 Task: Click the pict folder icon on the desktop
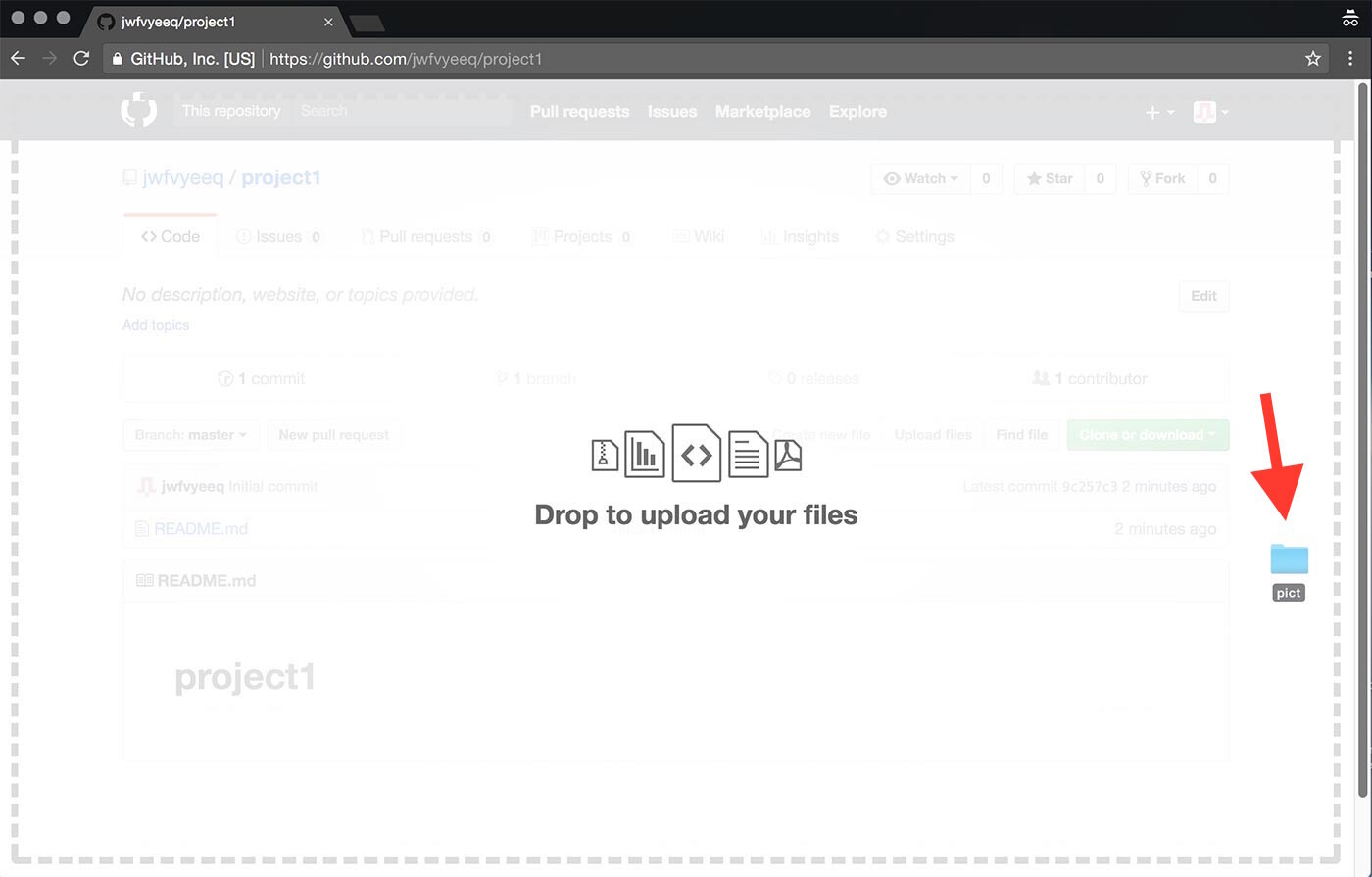1289,560
